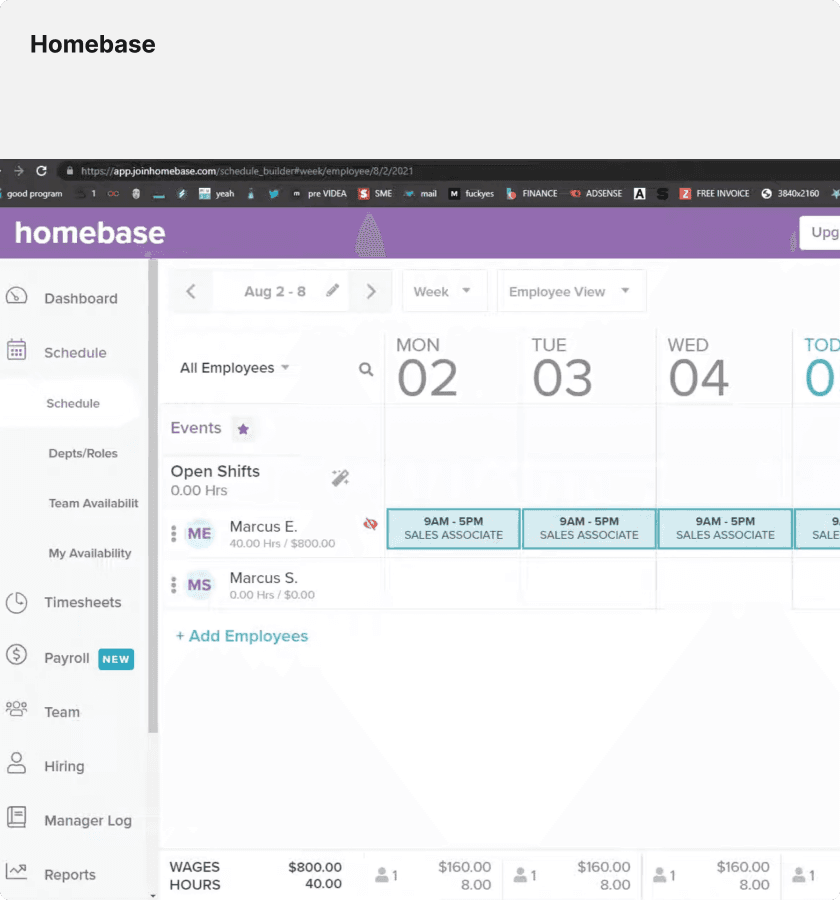This screenshot has height=900, width=840.
Task: Click Marcus S.'s empty Monday cell
Action: point(453,584)
